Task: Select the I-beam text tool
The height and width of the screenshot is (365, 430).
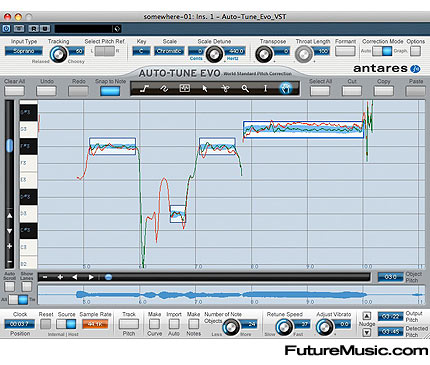Action: [x=265, y=89]
